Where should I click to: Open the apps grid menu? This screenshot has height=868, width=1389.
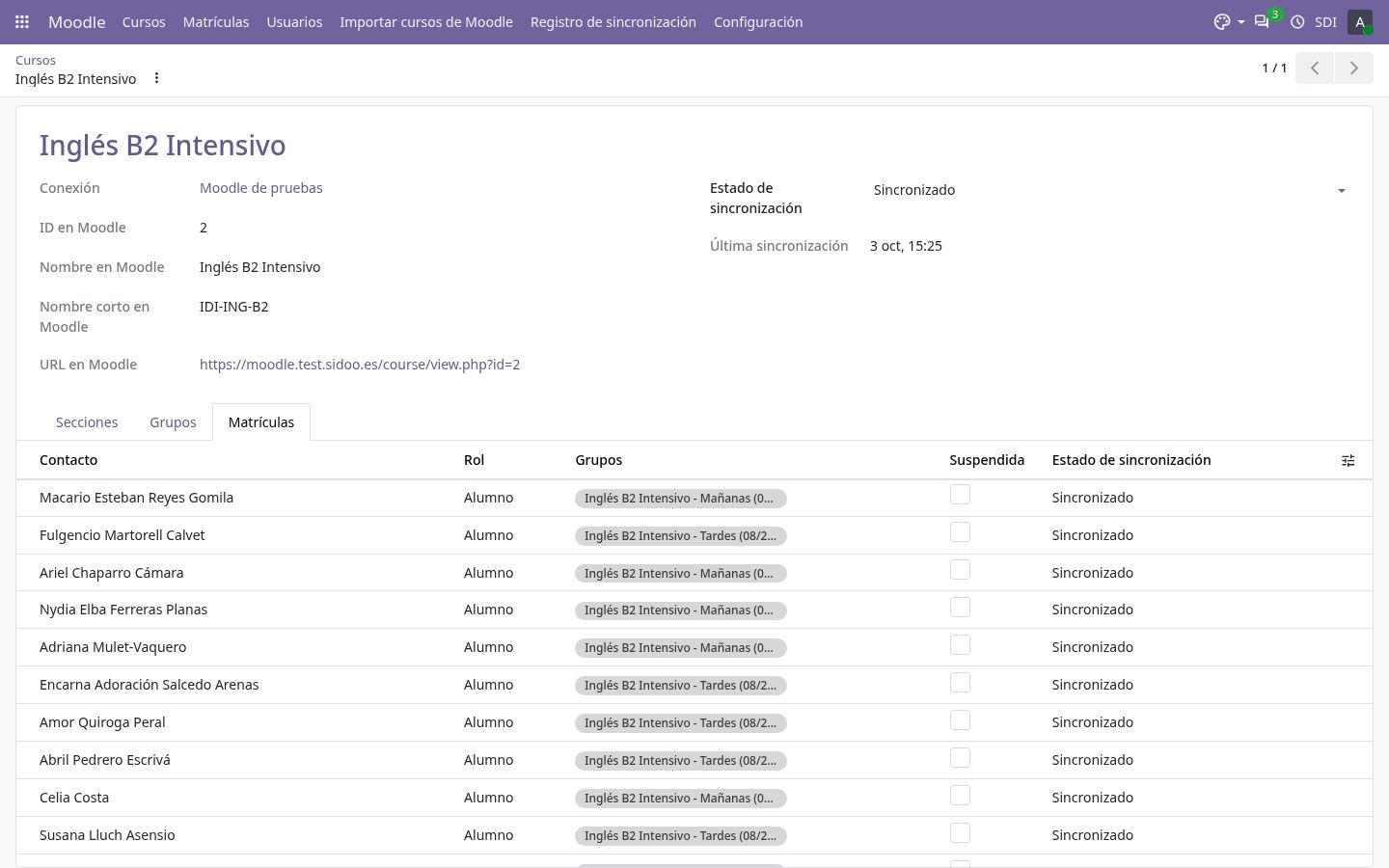click(22, 21)
